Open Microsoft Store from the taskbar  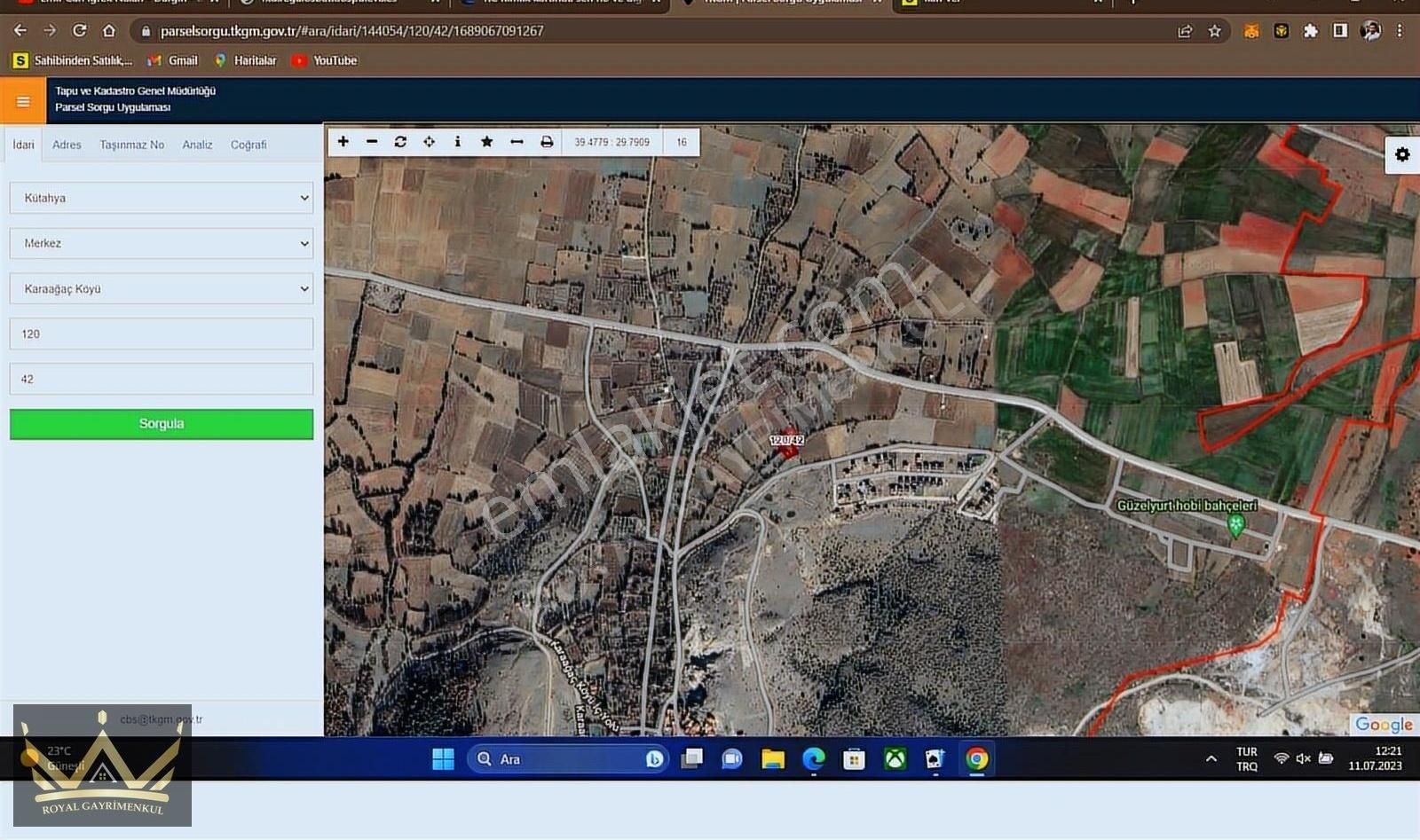pos(854,759)
